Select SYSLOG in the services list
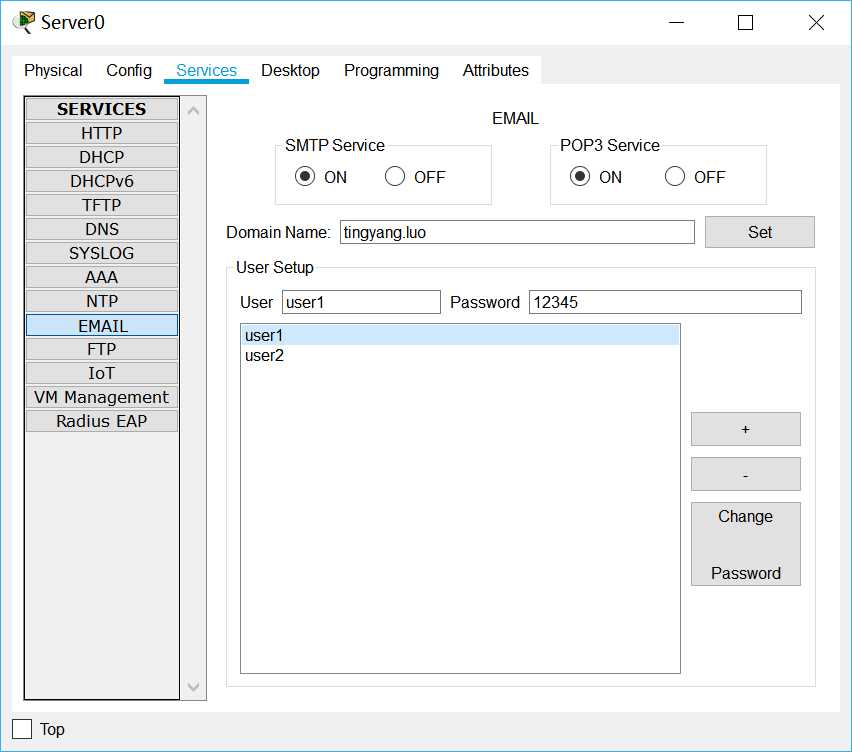 (x=102, y=253)
